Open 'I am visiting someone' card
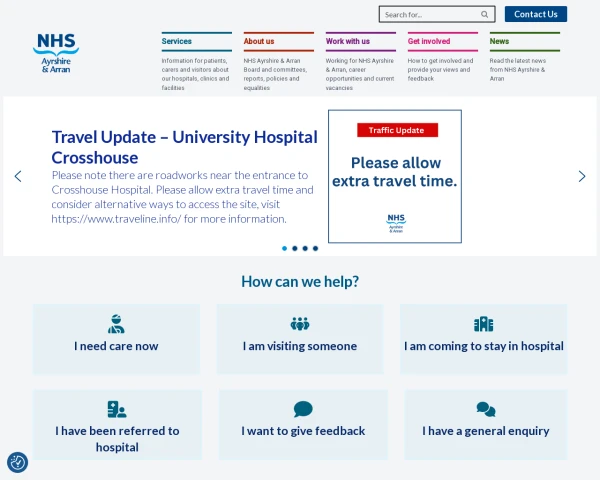Image resolution: width=600 pixels, height=480 pixels. coord(300,339)
